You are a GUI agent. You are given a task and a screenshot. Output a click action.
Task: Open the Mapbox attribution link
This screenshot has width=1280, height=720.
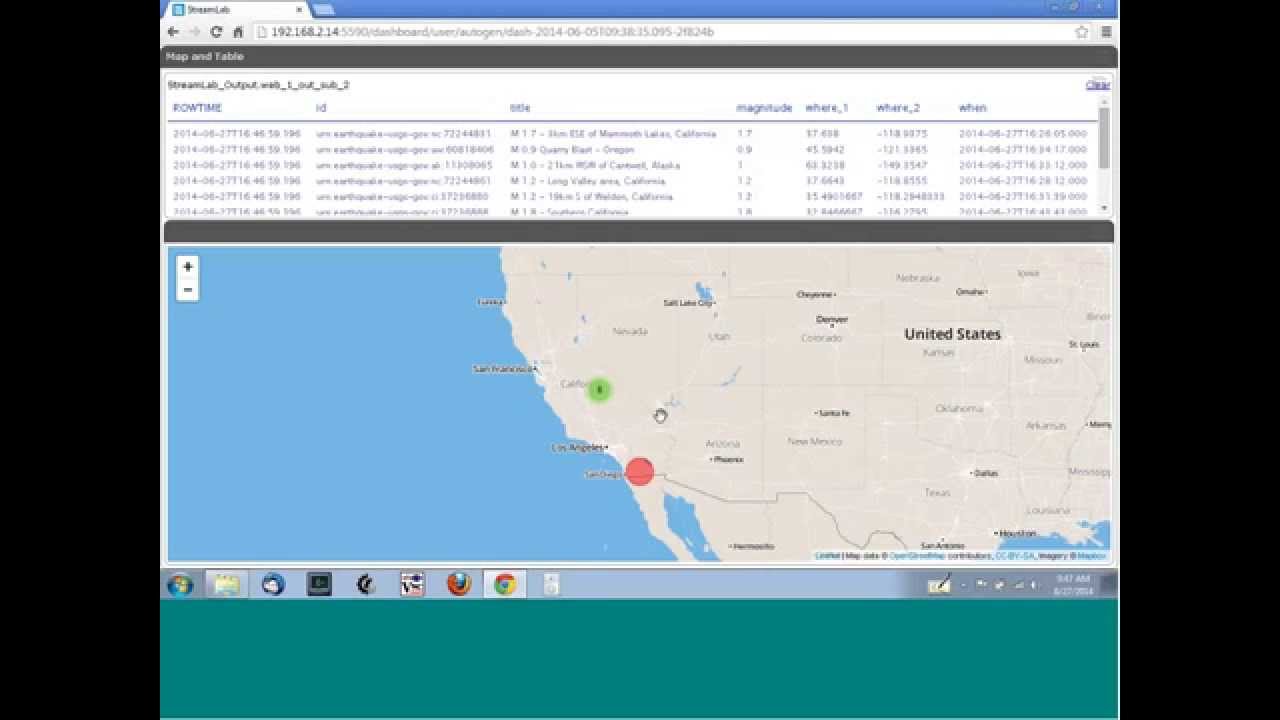[1092, 556]
